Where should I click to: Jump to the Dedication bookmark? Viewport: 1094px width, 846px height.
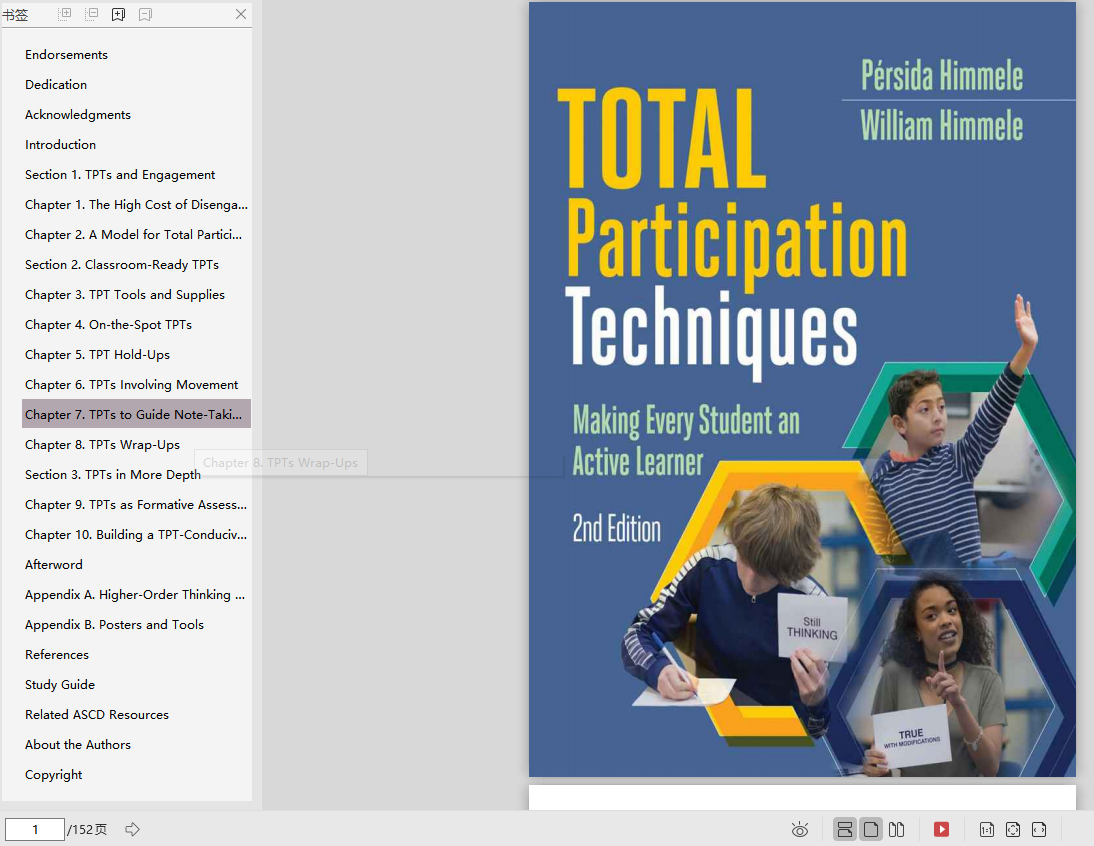click(x=56, y=84)
